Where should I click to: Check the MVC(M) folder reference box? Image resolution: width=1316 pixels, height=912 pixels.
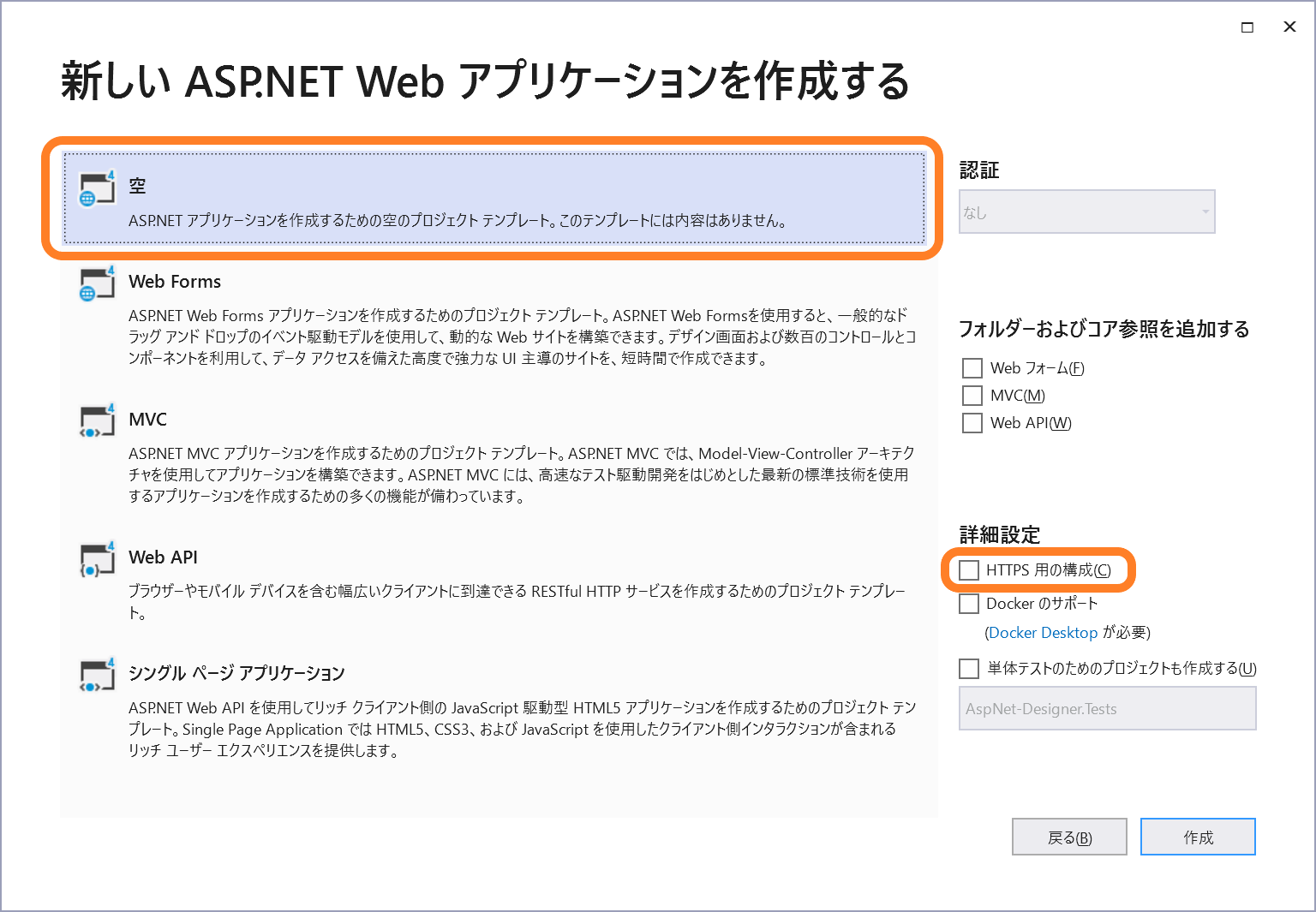coord(972,396)
